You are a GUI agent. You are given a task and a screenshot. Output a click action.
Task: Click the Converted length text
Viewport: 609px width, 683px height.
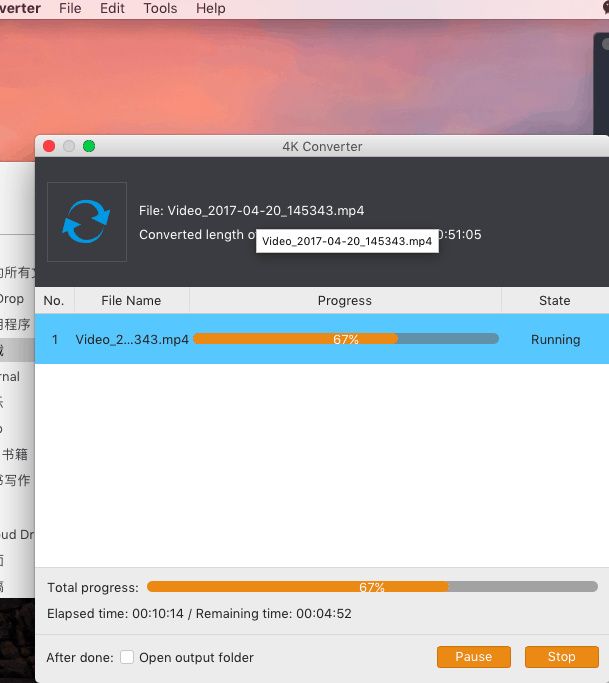pos(197,234)
